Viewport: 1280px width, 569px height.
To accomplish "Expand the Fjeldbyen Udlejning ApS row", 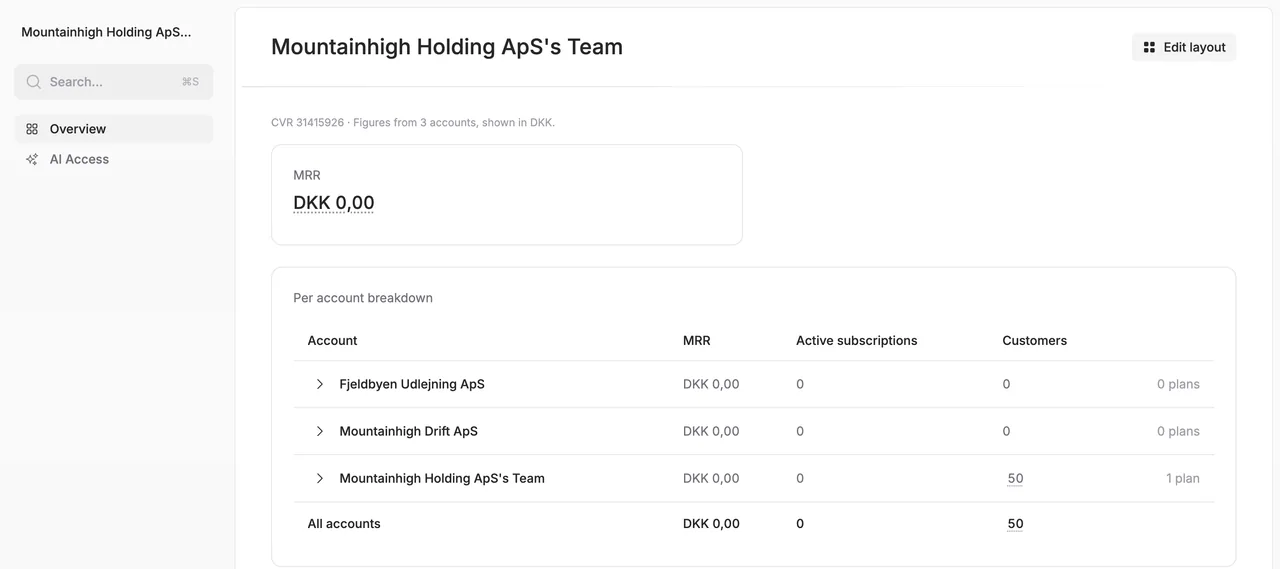I will click(x=320, y=384).
